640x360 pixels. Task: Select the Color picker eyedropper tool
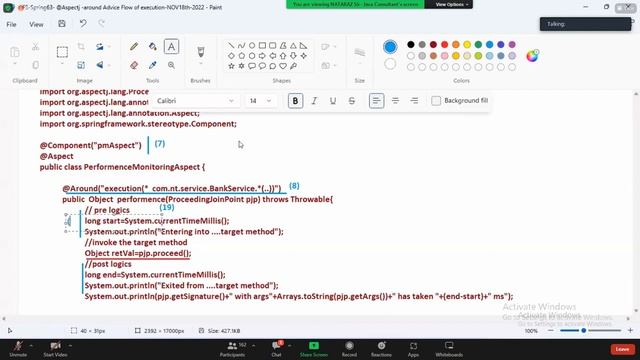[x=153, y=65]
